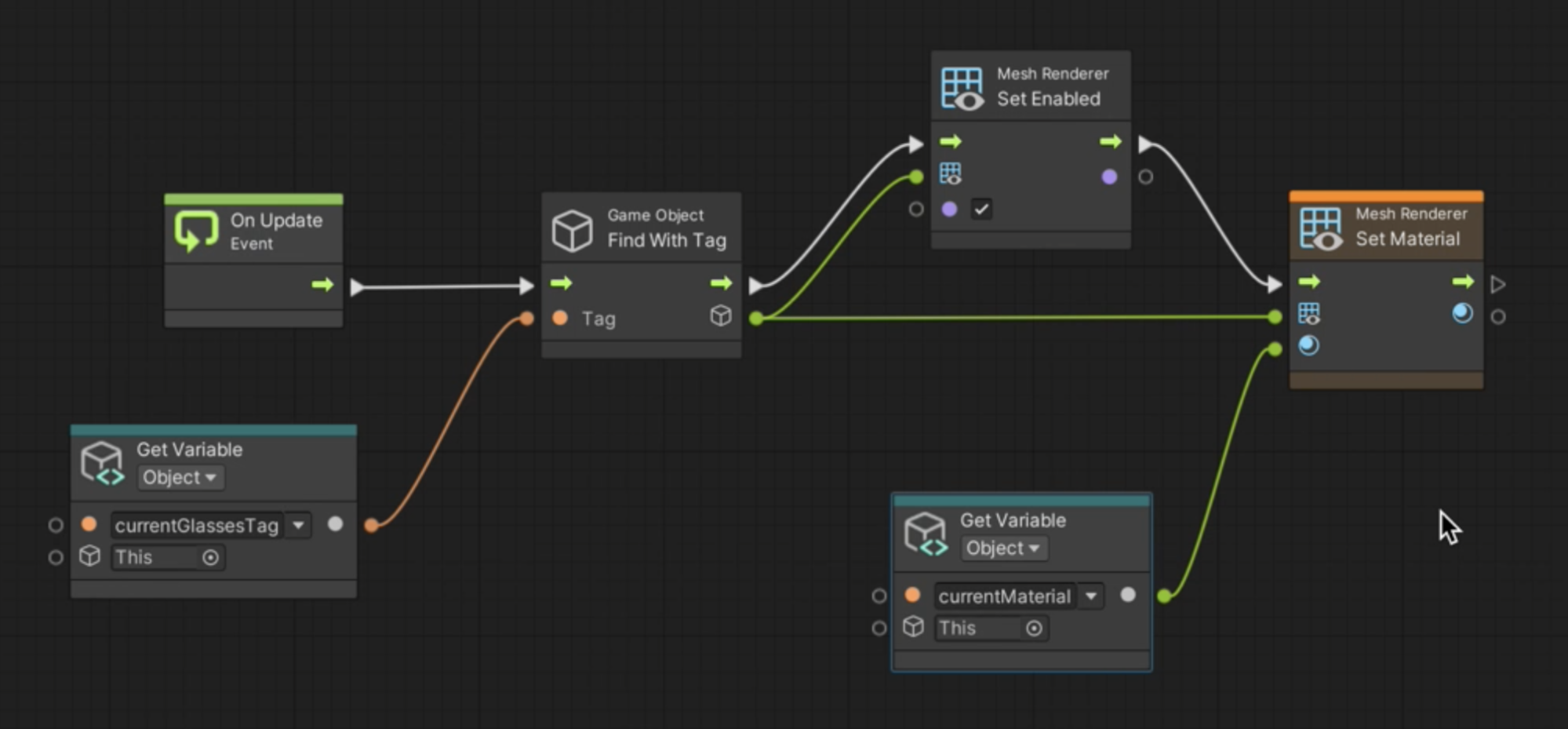Click the orange Tag input port on Find With Tag
The height and width of the screenshot is (729, 1568).
point(560,319)
